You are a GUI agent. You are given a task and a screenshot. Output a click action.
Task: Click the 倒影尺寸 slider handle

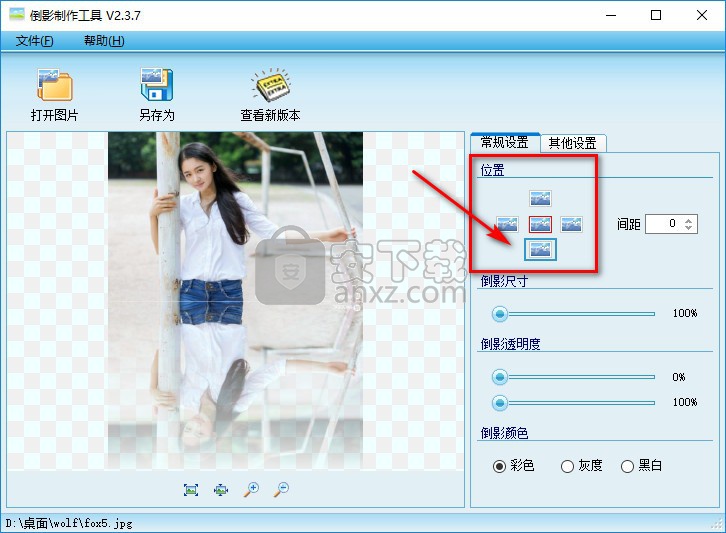pos(500,314)
